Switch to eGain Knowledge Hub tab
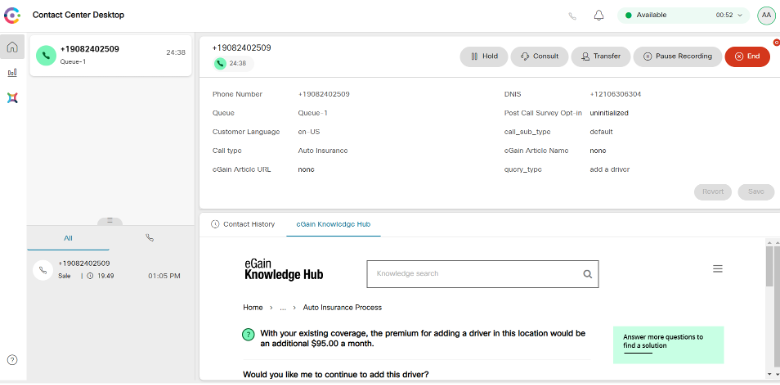 333,224
